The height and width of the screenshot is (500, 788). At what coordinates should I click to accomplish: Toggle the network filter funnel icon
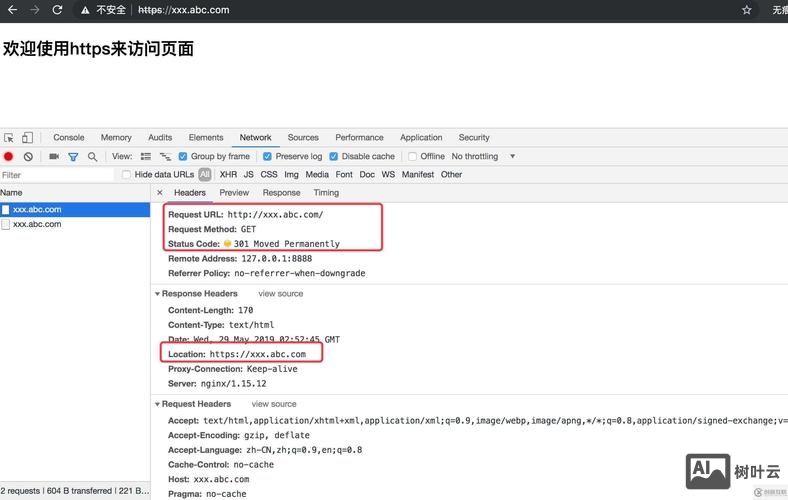(73, 157)
